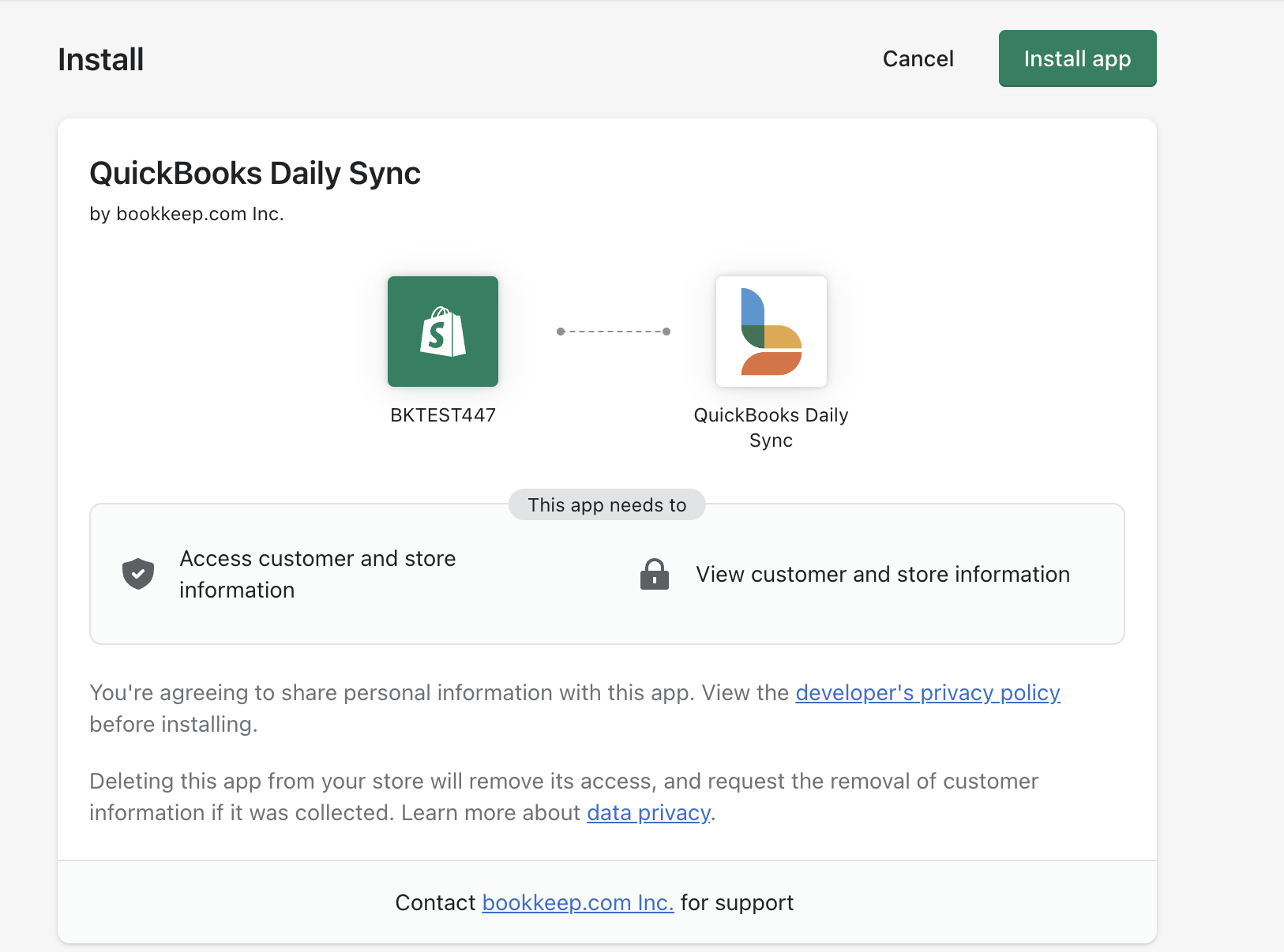Click the 'by bookkeep.com Inc.' developer text
Screen dimensions: 1284x952
[x=186, y=214]
